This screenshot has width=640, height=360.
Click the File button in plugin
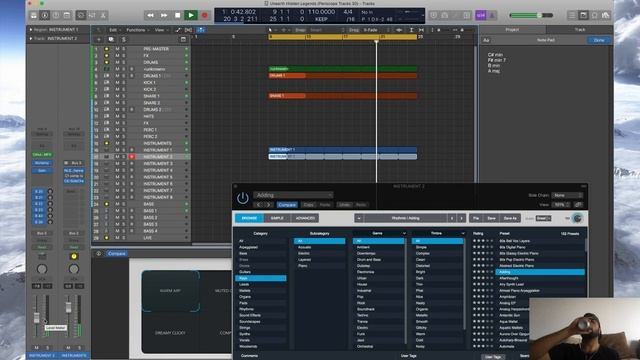(x=476, y=218)
